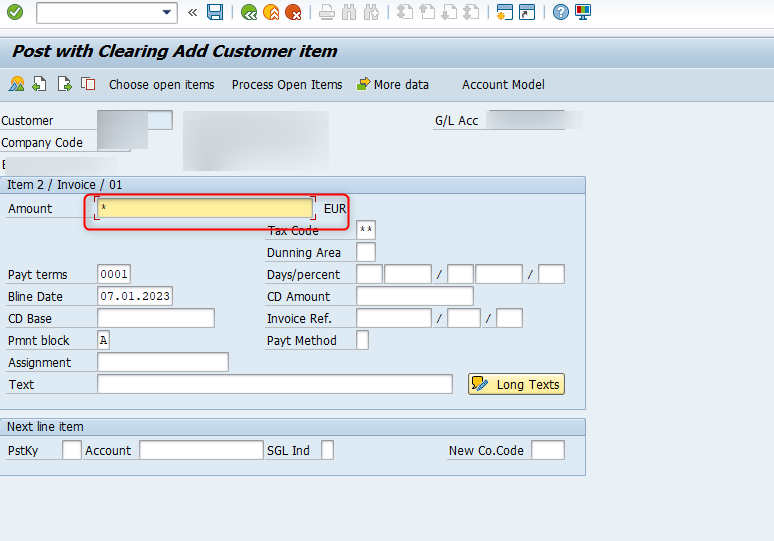Viewport: 774px width, 541px height.
Task: Click the green Back arrow icon
Action: pyautogui.click(x=249, y=12)
